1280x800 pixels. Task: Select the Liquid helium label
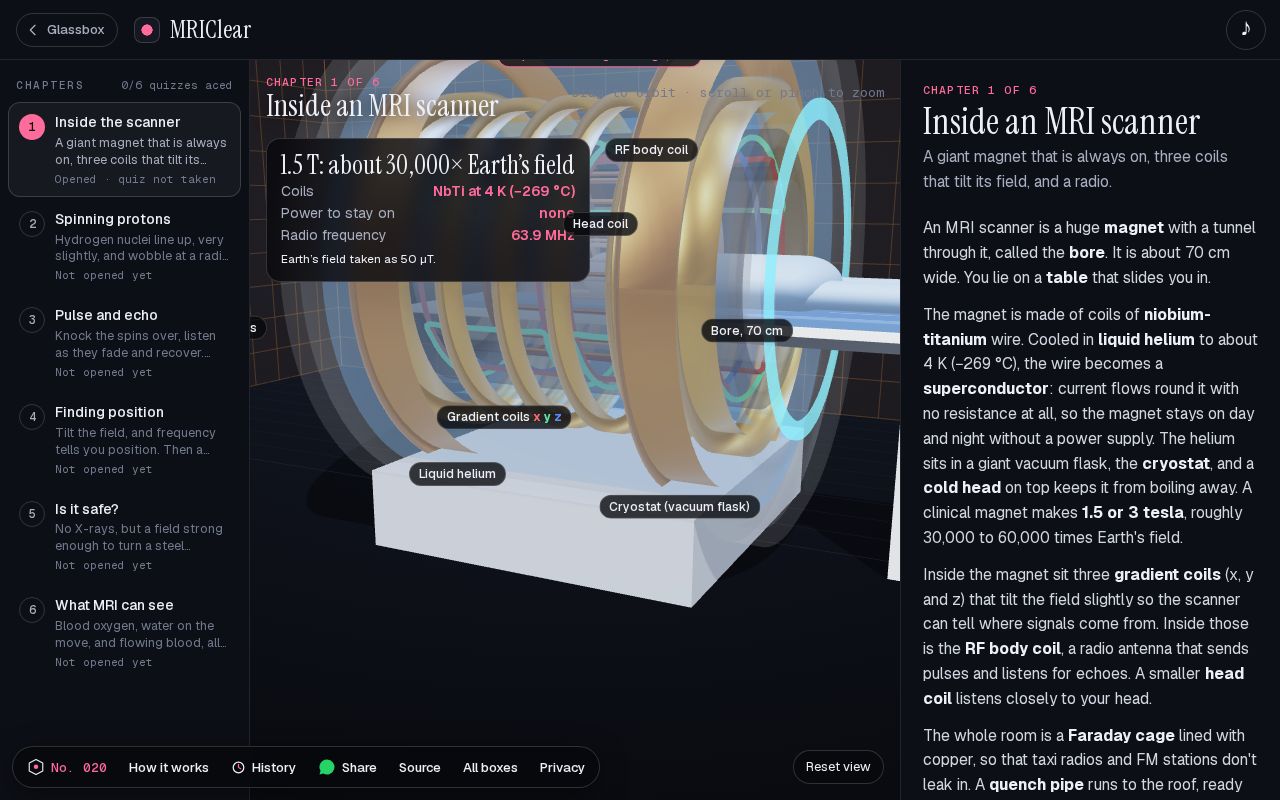(457, 474)
